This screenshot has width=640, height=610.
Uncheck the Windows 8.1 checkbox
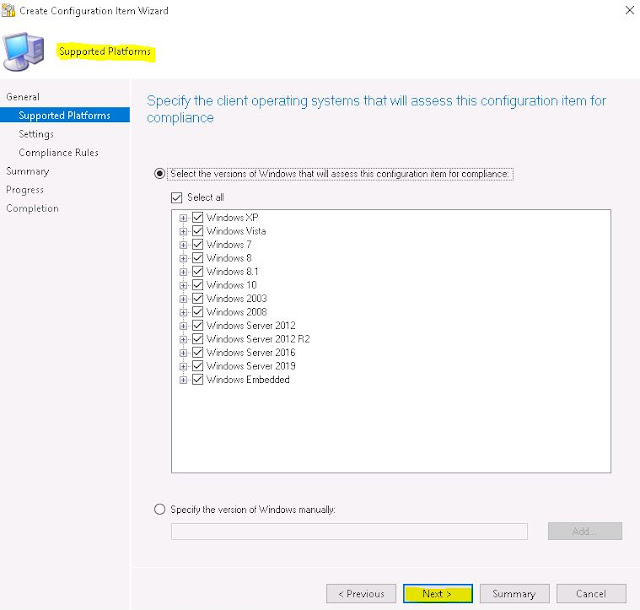click(x=198, y=272)
